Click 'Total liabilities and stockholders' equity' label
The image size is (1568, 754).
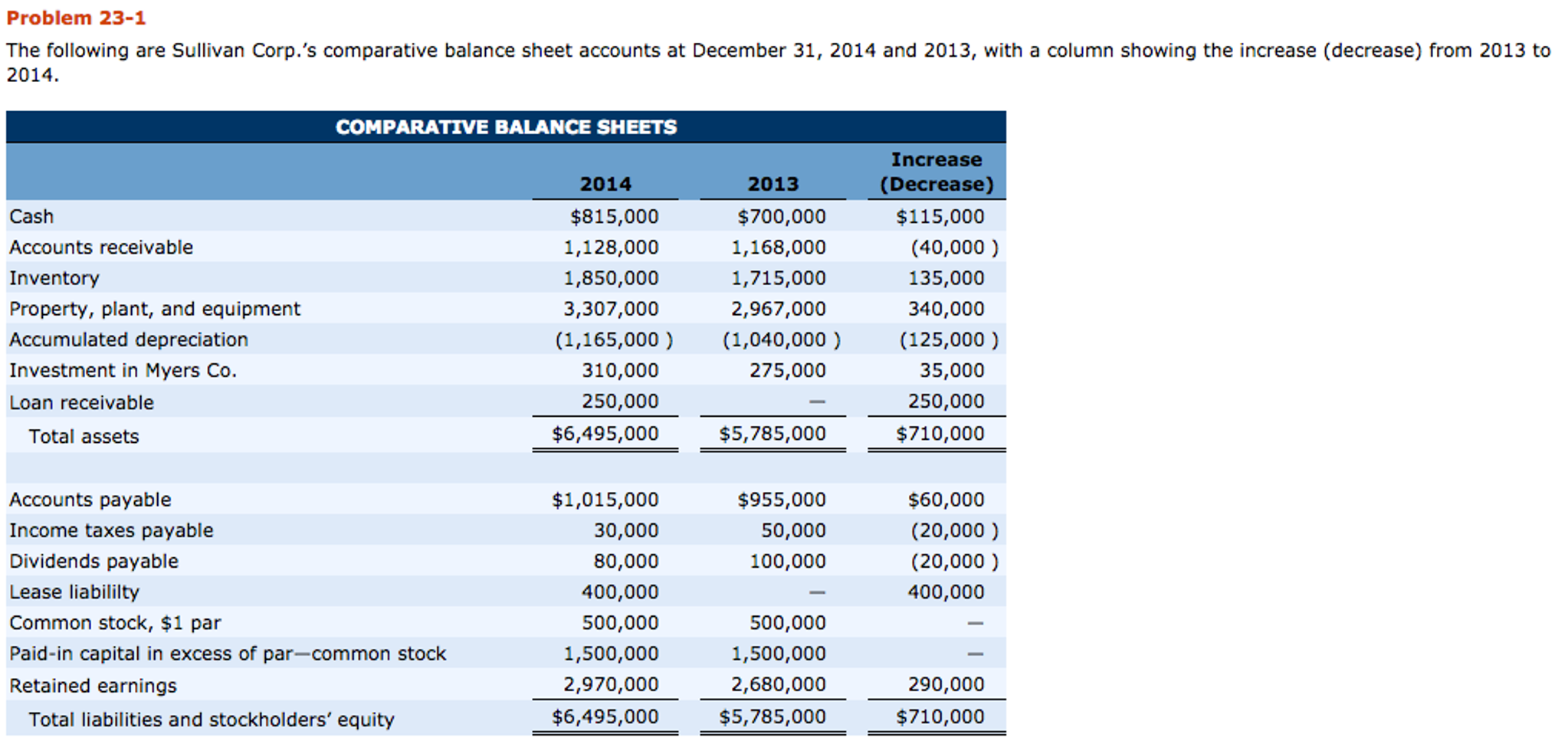212,720
